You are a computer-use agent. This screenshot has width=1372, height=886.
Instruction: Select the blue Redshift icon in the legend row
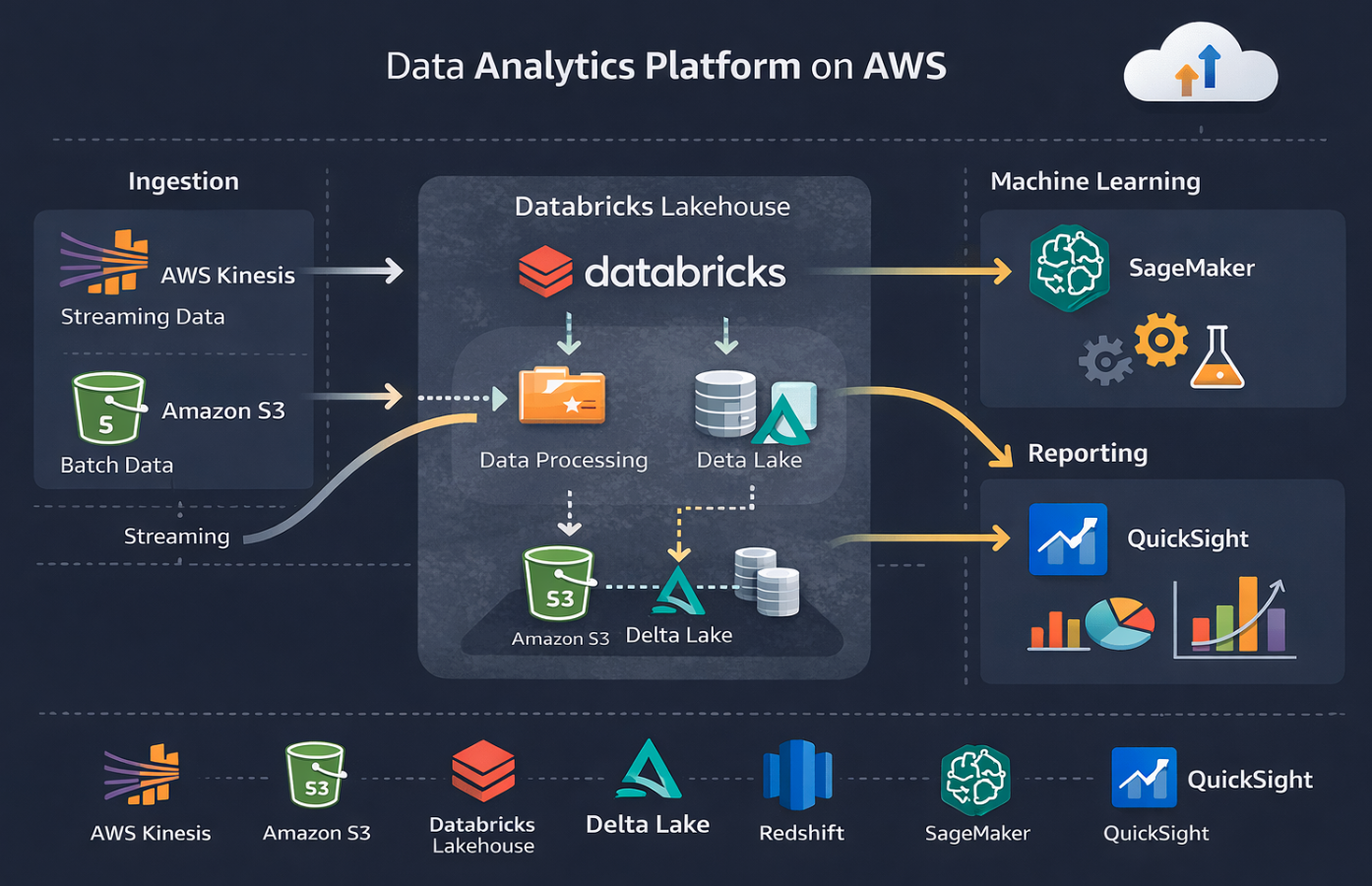click(798, 775)
